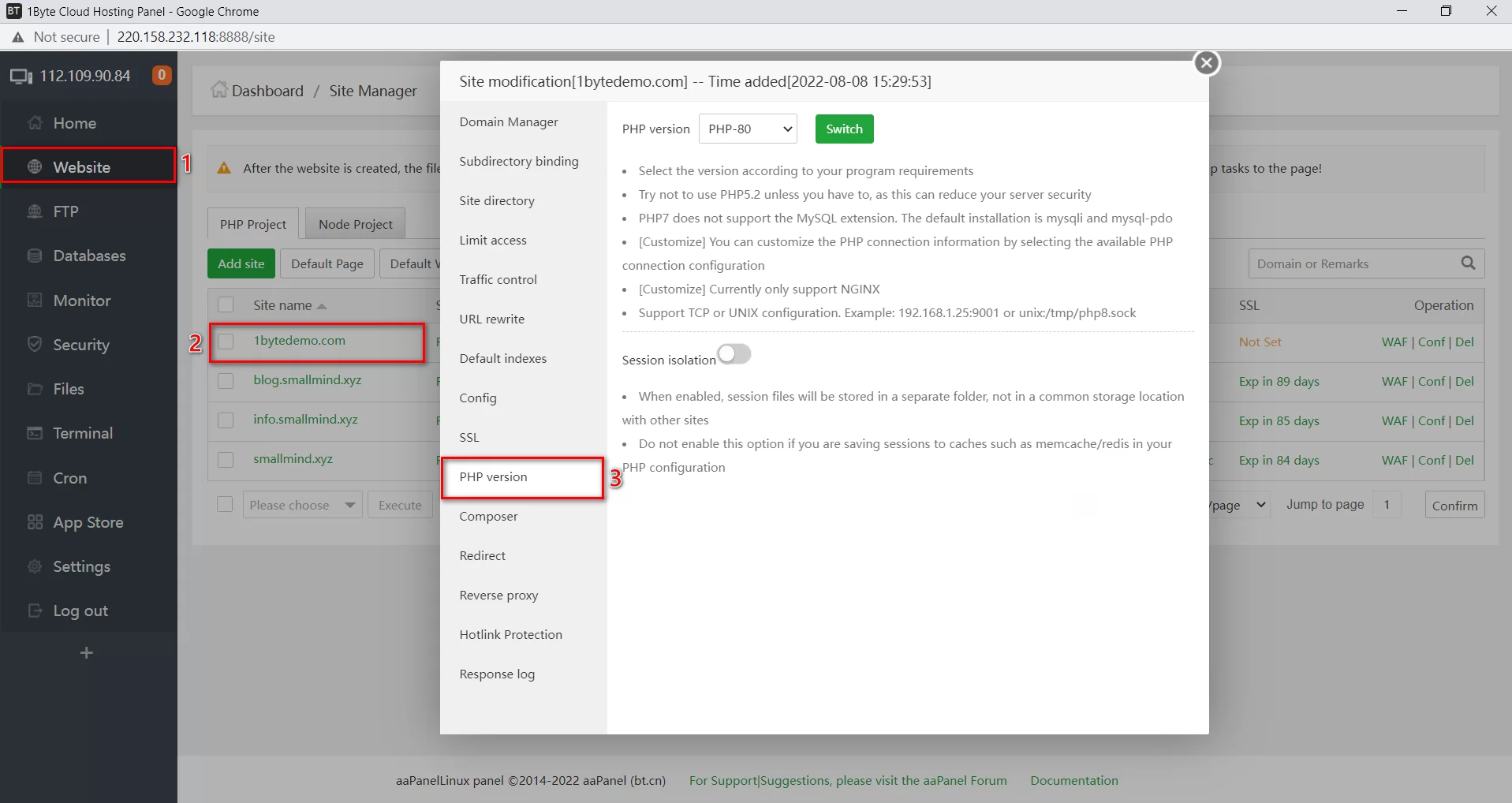Open Site directory menu item
The height and width of the screenshot is (803, 1512).
497,201
